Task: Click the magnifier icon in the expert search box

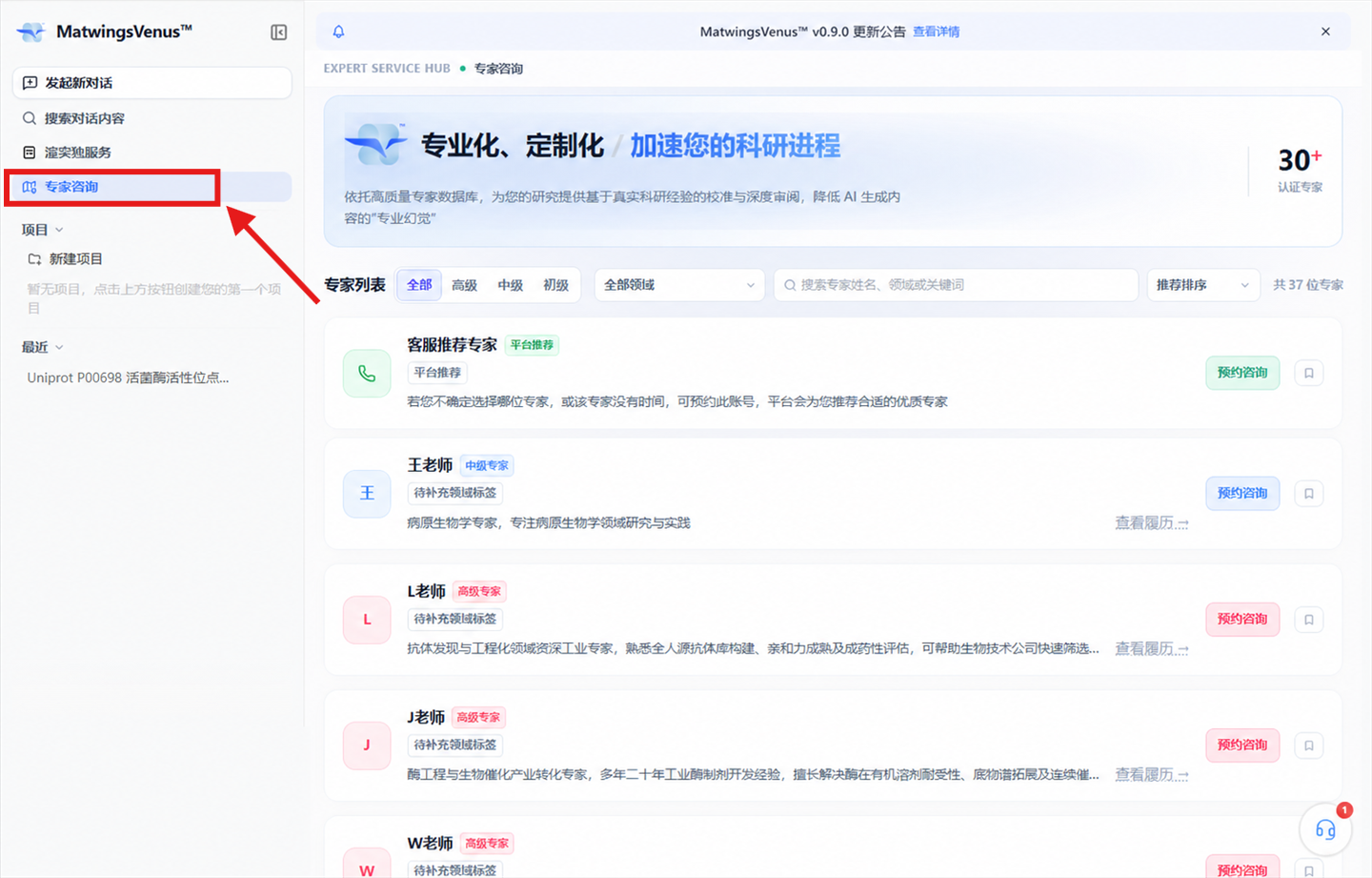Action: tap(790, 285)
